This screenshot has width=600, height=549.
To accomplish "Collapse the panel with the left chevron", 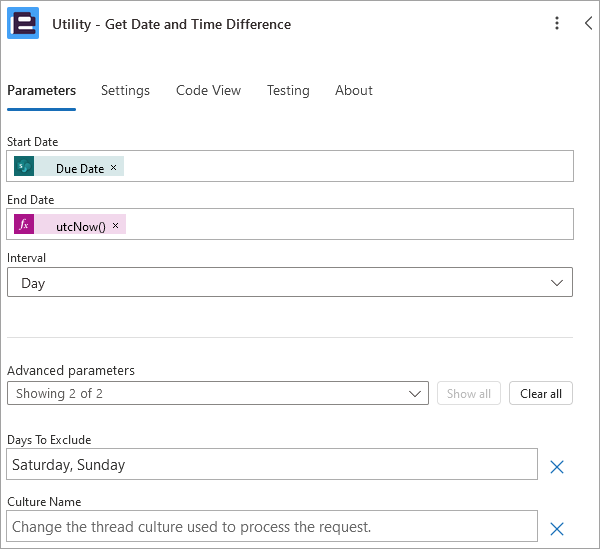I will point(589,23).
